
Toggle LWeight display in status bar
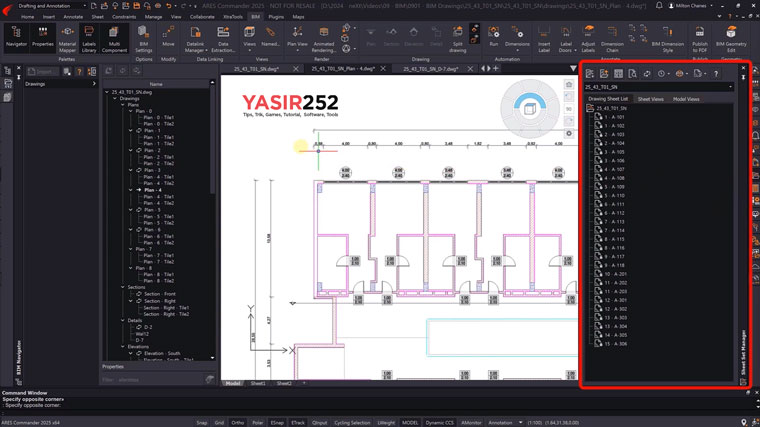(386, 423)
